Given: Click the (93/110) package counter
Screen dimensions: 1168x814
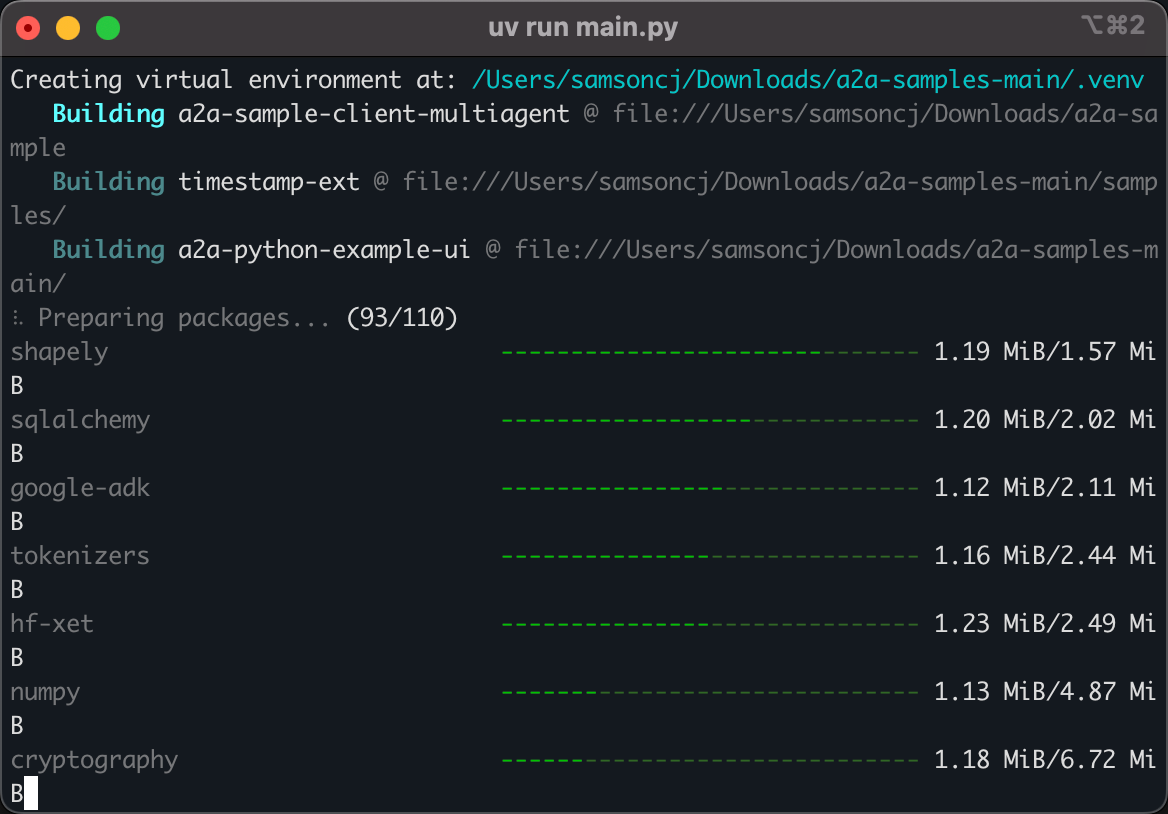Looking at the screenshot, I should [401, 318].
